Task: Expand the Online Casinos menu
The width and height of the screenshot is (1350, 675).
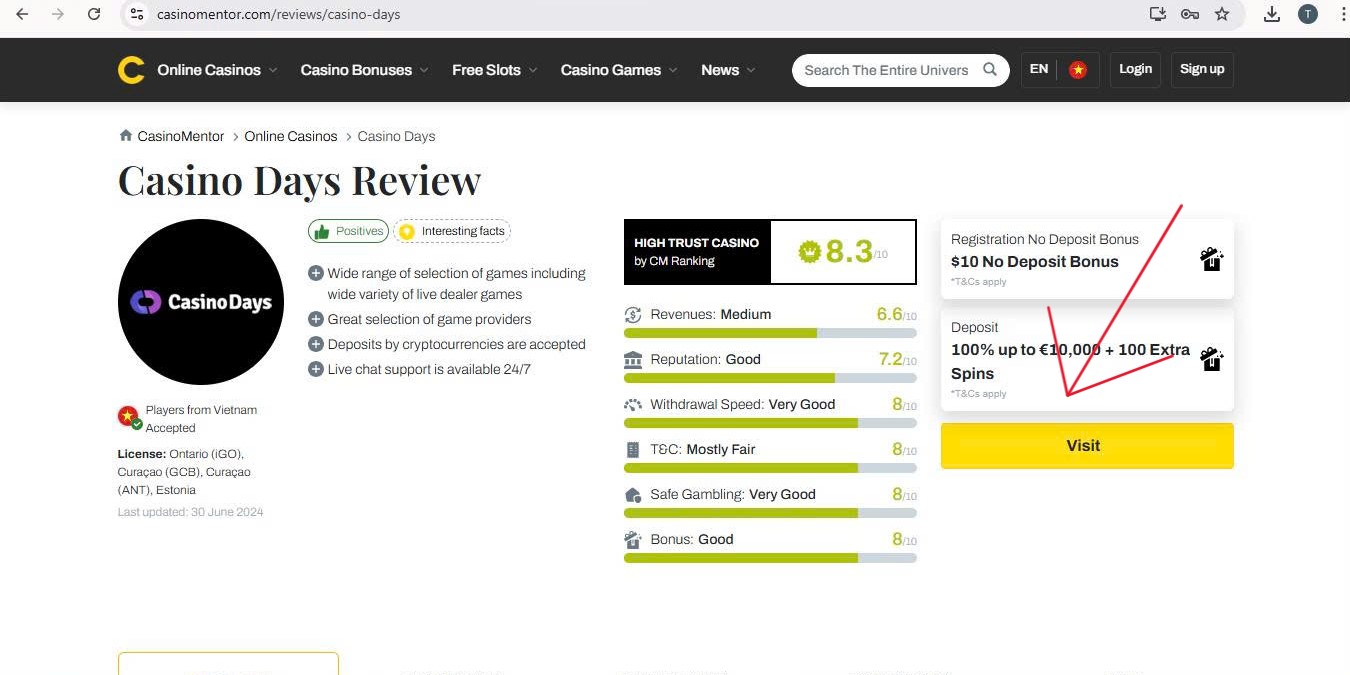Action: (x=217, y=70)
